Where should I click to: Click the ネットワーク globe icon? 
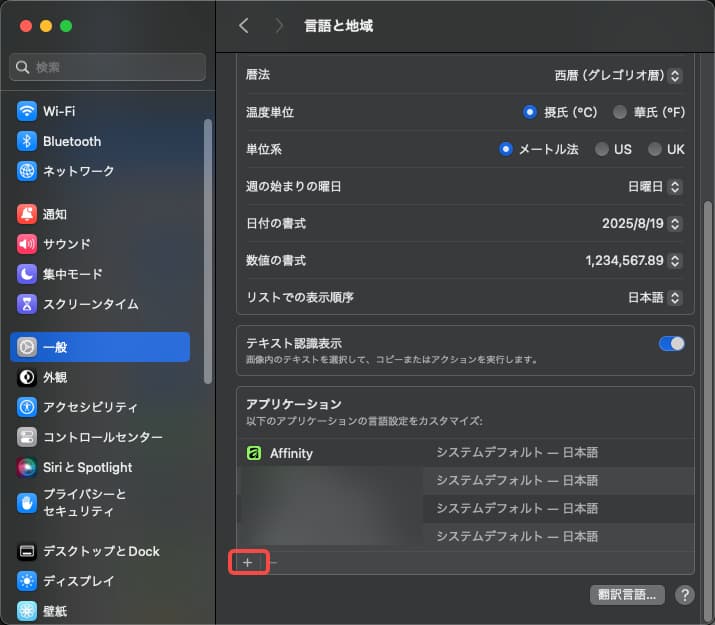pos(27,171)
